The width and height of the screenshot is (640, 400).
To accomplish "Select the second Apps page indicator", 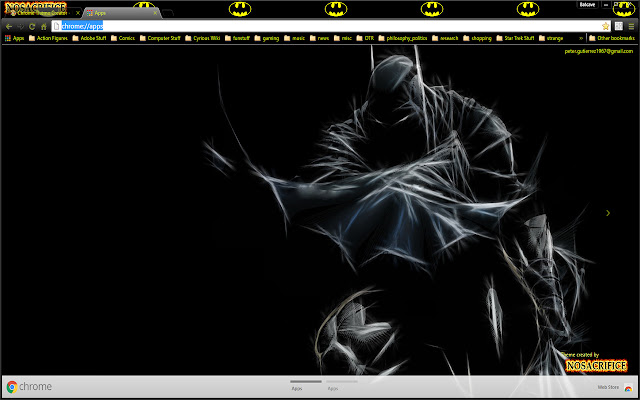I will 342,385.
